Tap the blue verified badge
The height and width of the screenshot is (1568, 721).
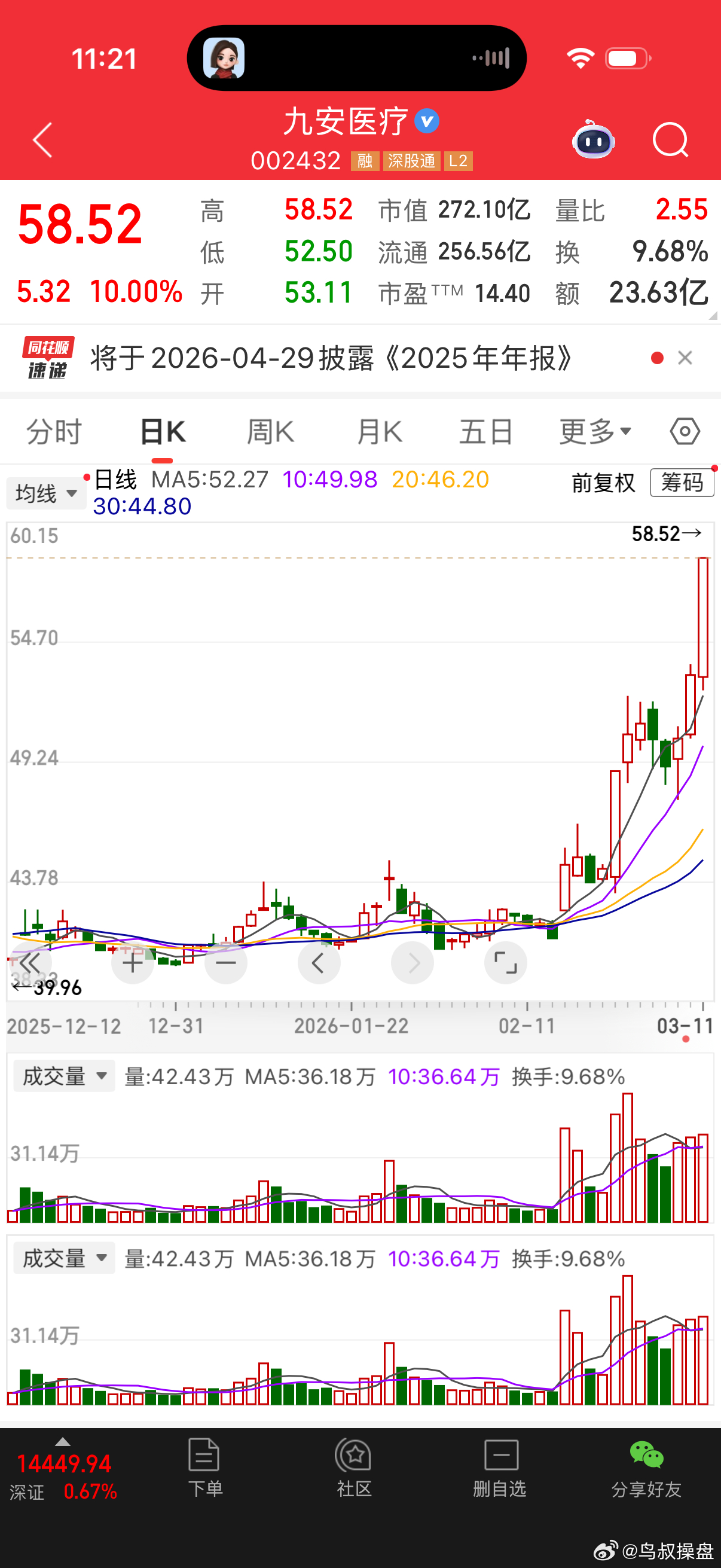[x=427, y=121]
